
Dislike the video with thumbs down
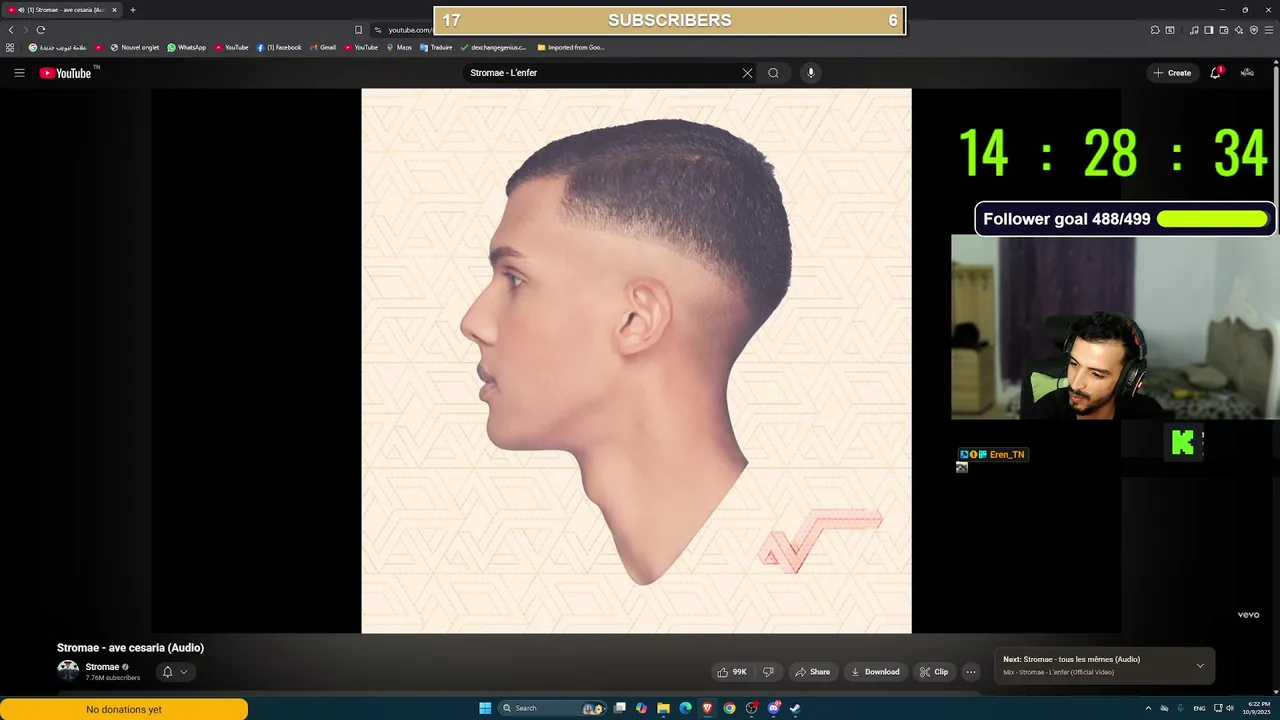point(768,672)
